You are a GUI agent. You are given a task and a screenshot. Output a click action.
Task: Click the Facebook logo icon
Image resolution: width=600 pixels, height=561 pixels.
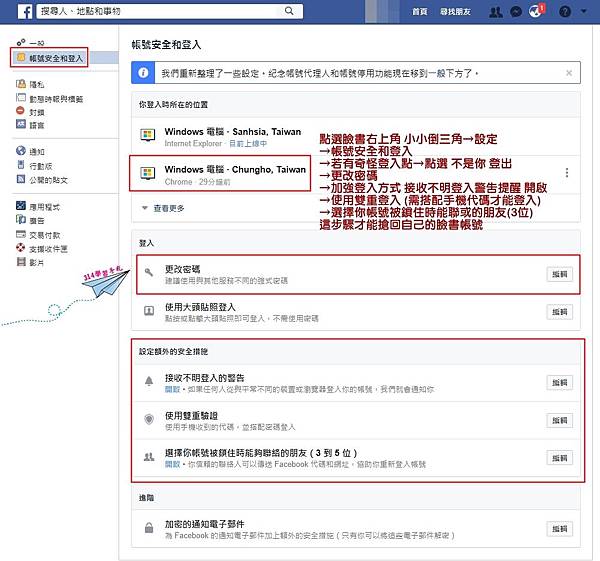pos(25,11)
